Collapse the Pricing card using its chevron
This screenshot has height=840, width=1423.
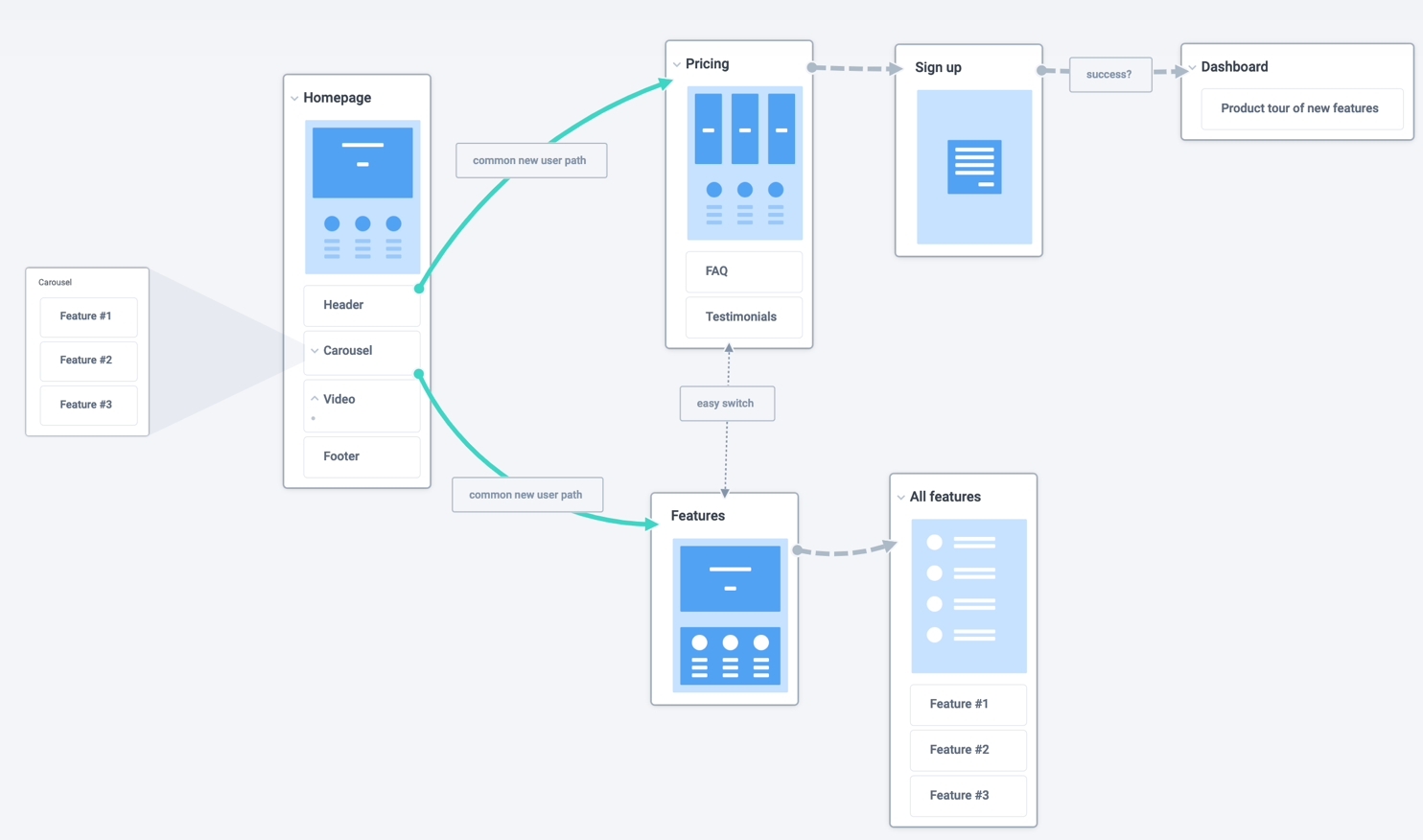coord(677,63)
